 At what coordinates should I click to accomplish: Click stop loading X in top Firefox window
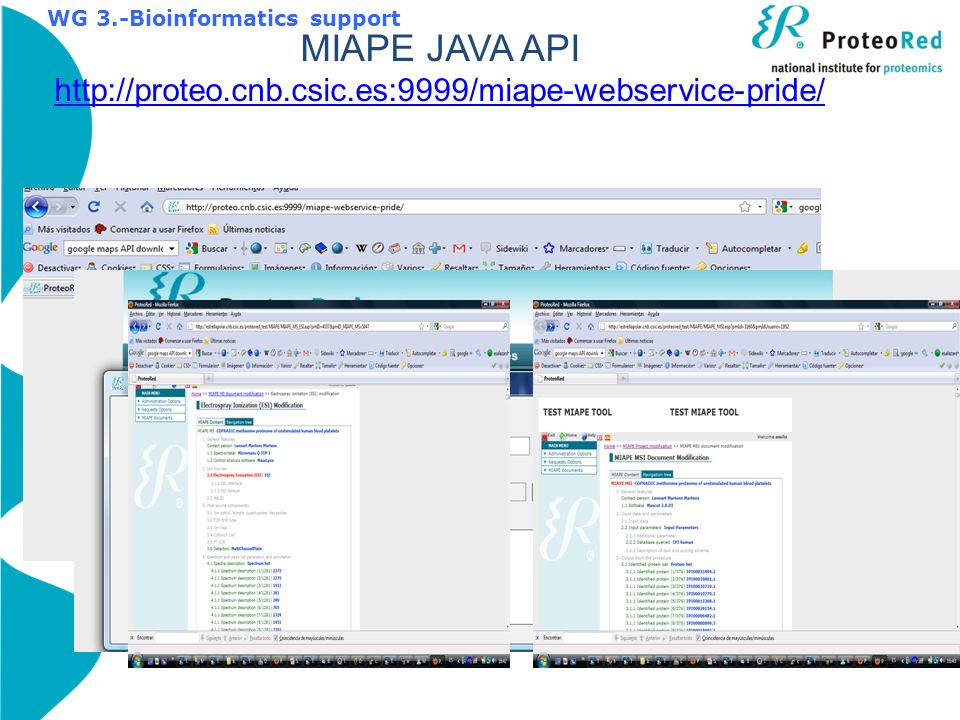pos(120,207)
